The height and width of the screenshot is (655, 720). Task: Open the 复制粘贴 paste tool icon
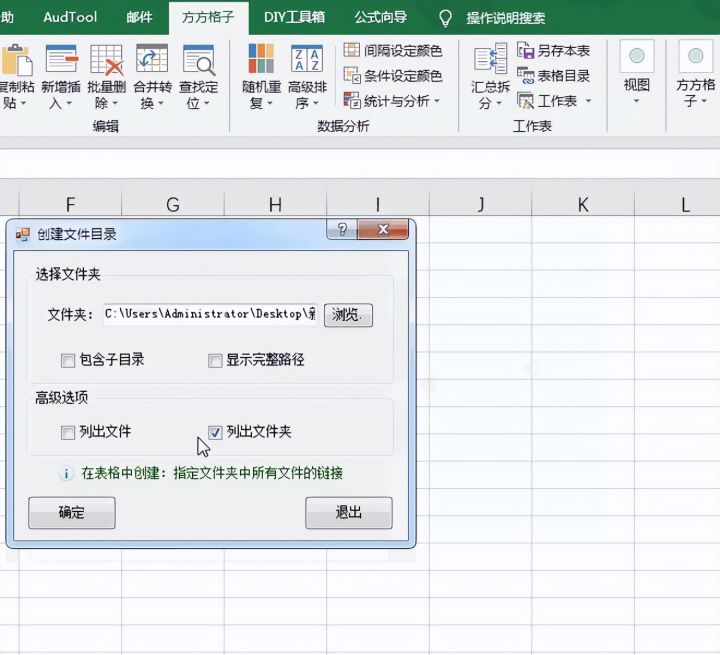point(16,60)
